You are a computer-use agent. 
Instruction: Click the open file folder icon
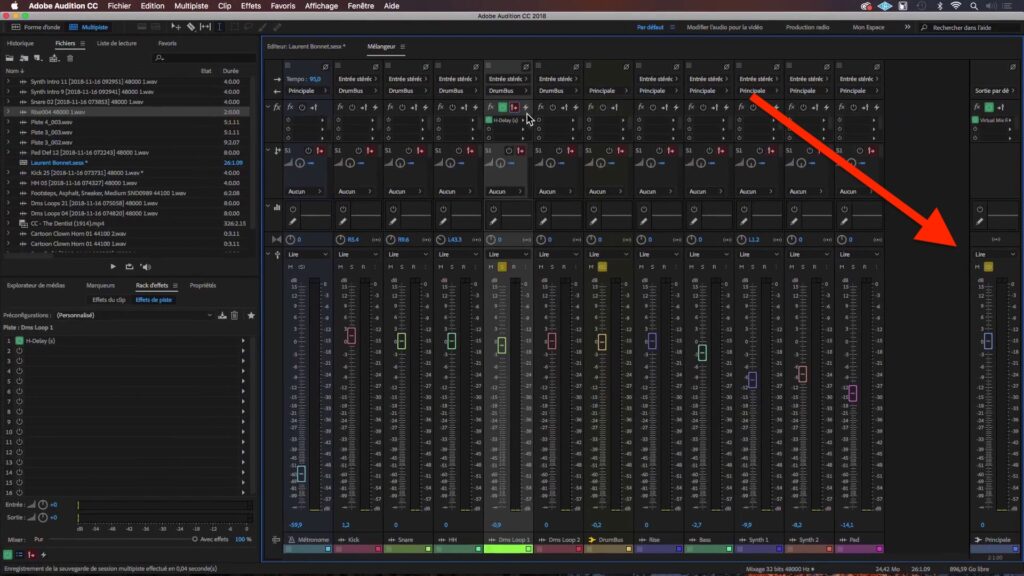(11, 58)
